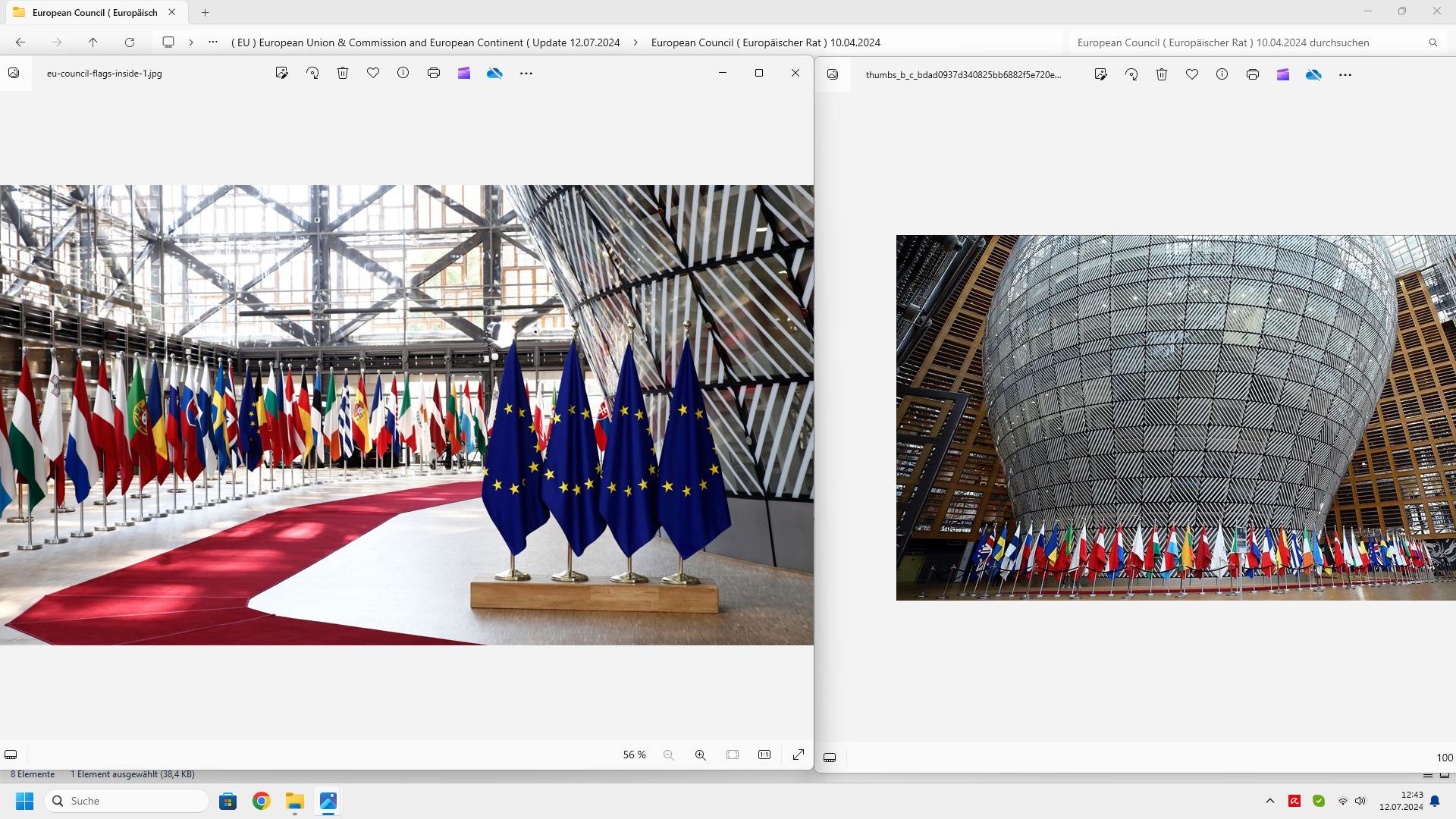
Task: Open the notification bell in the system tray
Action: pyautogui.click(x=1435, y=801)
